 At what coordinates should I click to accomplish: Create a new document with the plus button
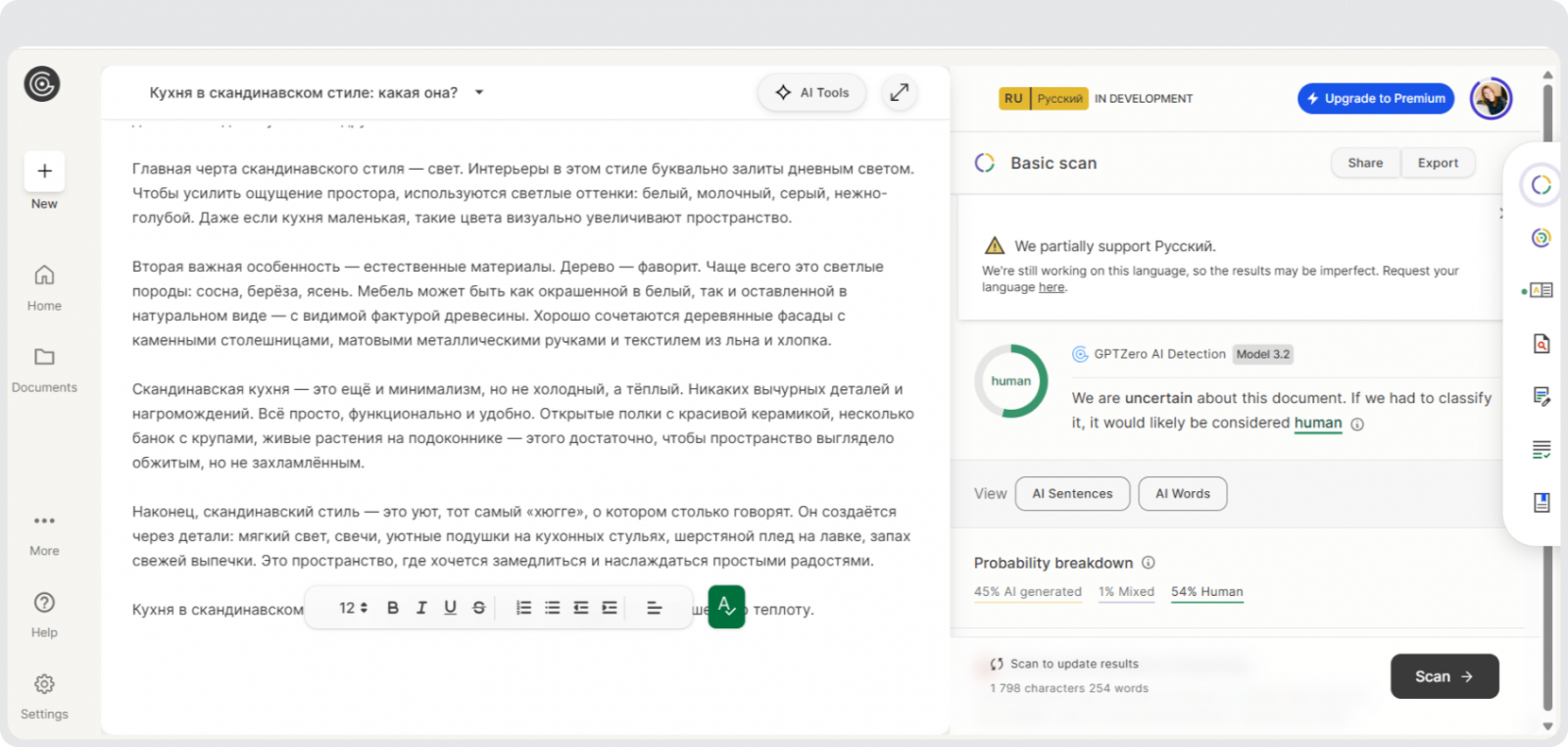(x=44, y=171)
